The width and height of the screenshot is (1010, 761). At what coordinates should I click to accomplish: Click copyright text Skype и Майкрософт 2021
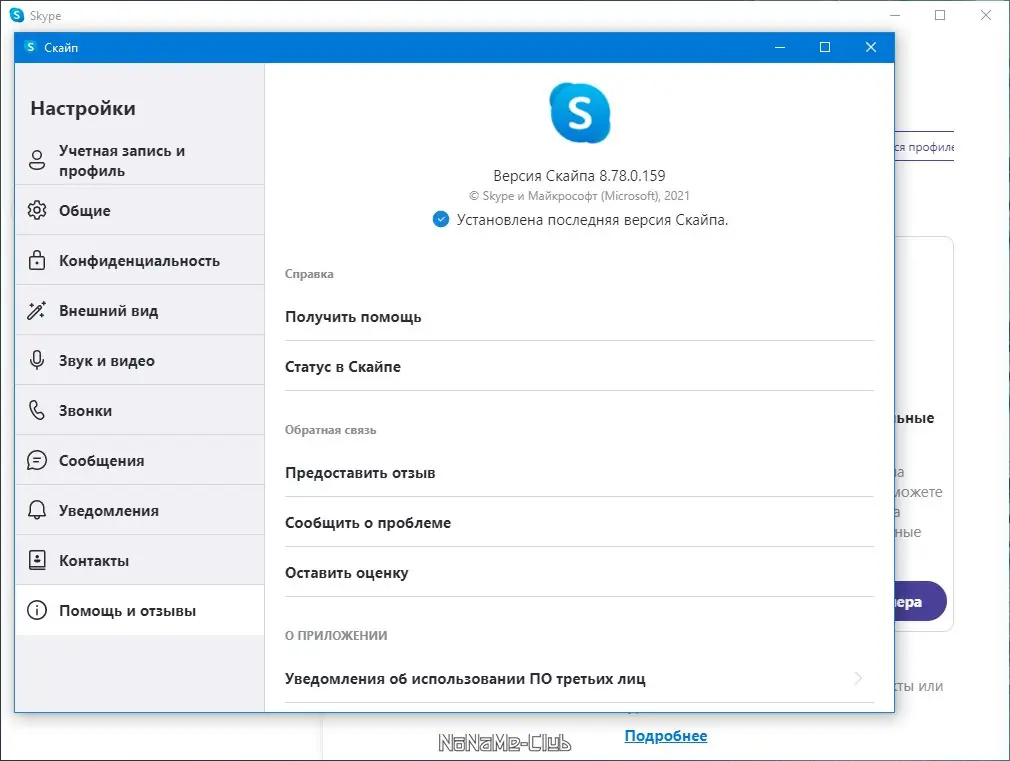(x=579, y=195)
